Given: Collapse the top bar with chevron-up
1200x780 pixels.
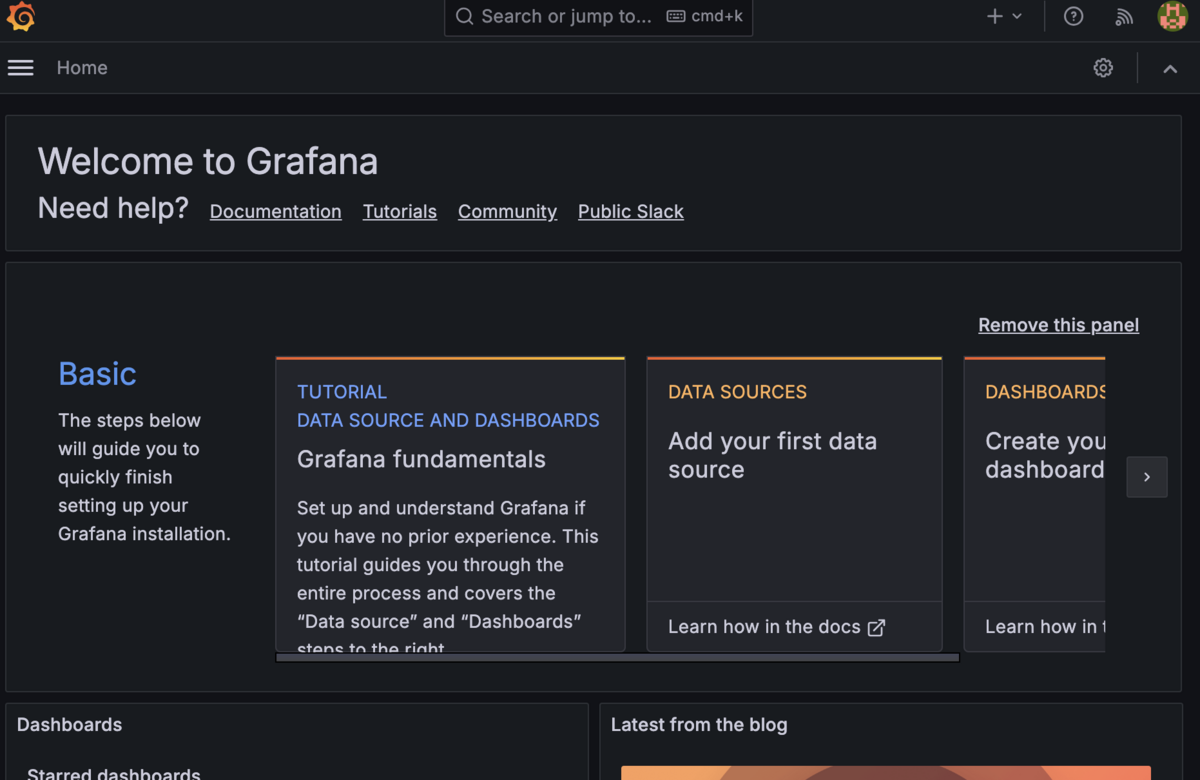Looking at the screenshot, I should [1170, 69].
